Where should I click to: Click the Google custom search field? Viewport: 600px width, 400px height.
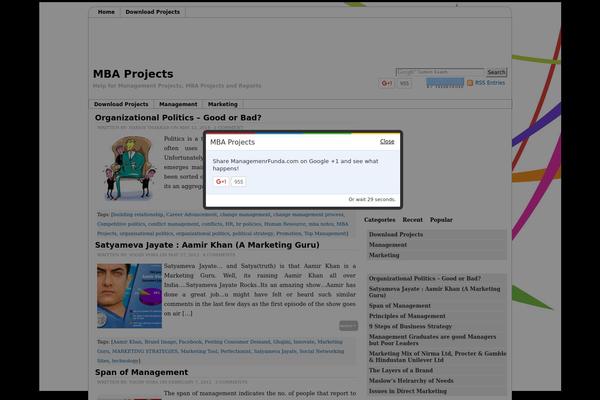tap(440, 72)
